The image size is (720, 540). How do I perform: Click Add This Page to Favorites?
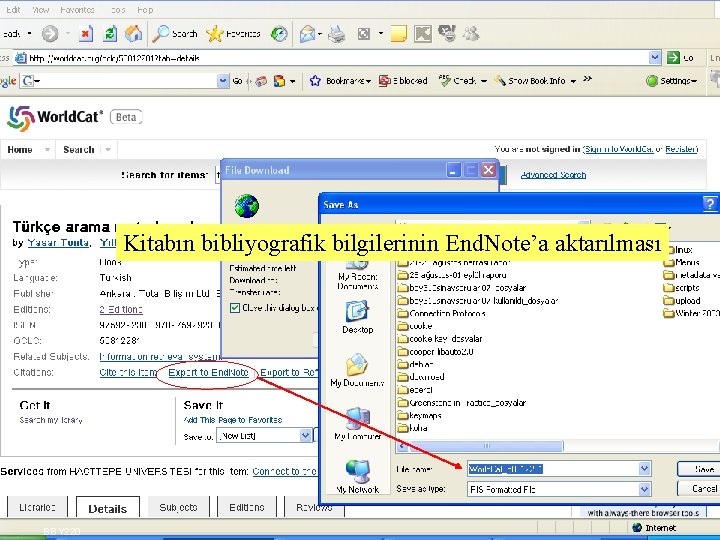tap(233, 420)
